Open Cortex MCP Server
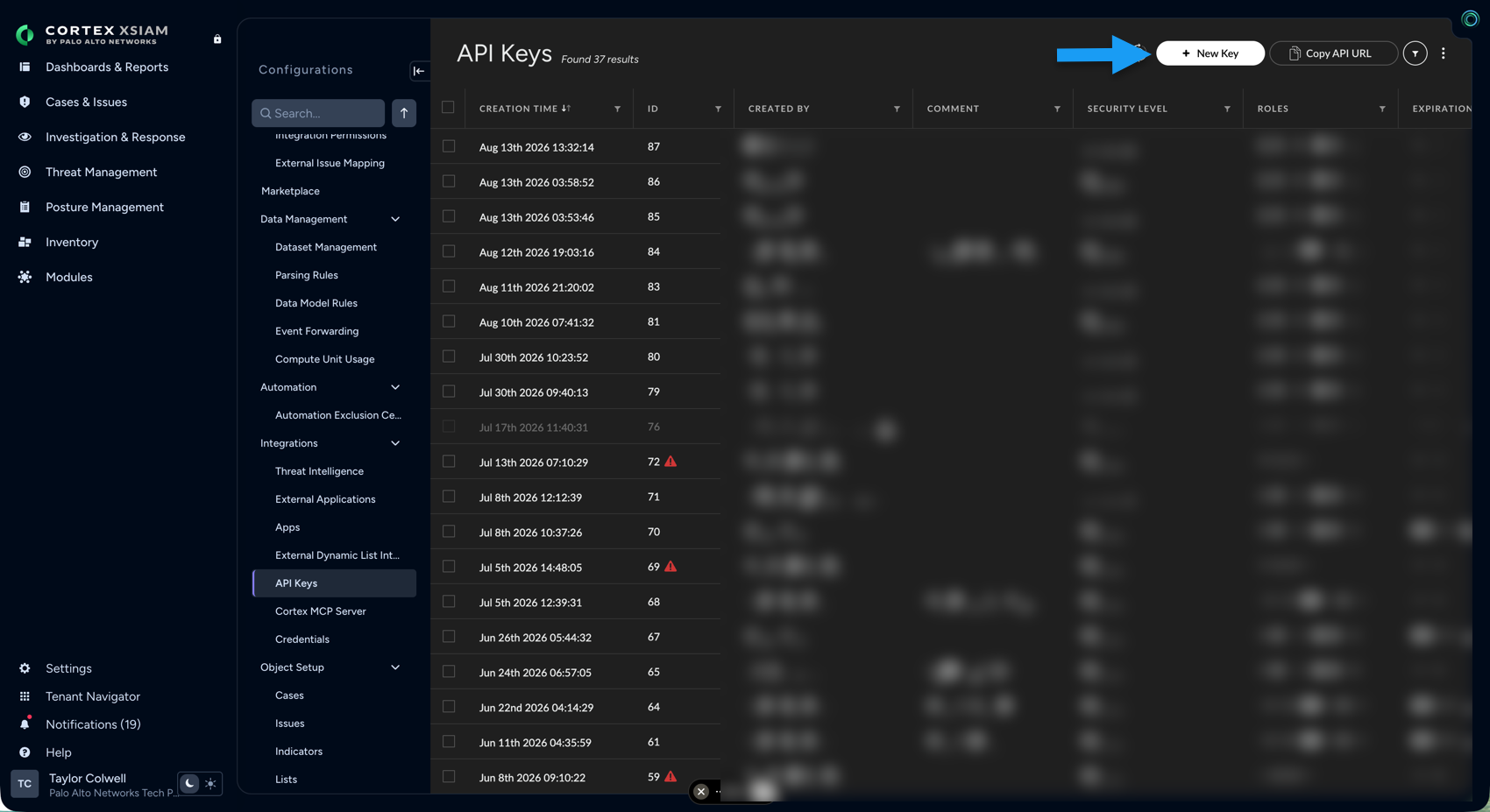The height and width of the screenshot is (812, 1490). point(321,611)
